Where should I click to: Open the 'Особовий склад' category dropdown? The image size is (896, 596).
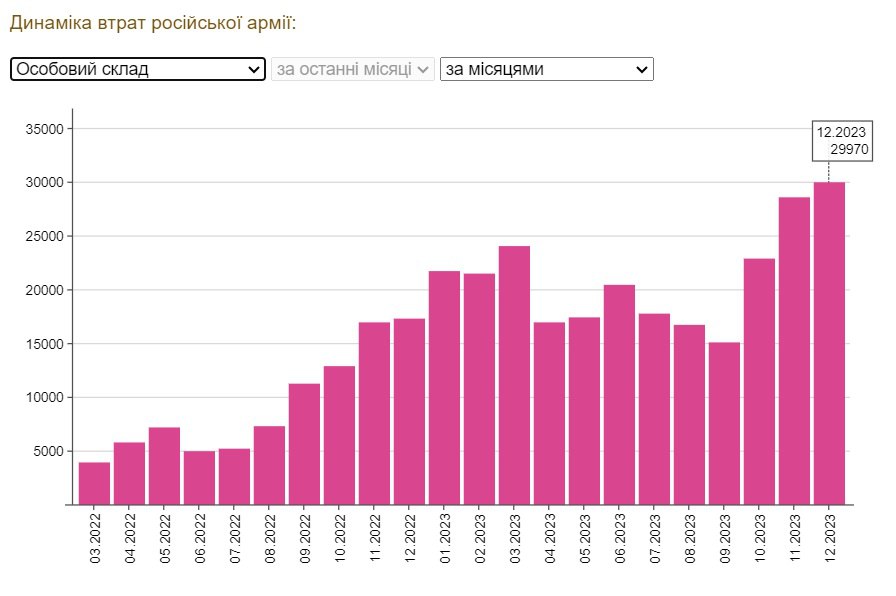click(137, 69)
